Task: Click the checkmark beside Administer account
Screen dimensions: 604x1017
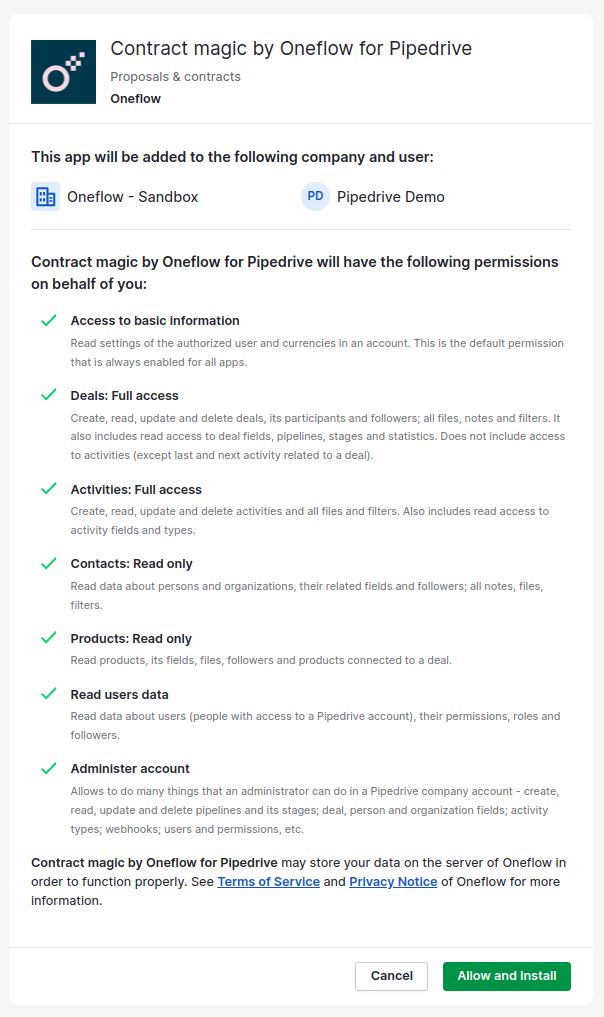Action: tap(48, 768)
